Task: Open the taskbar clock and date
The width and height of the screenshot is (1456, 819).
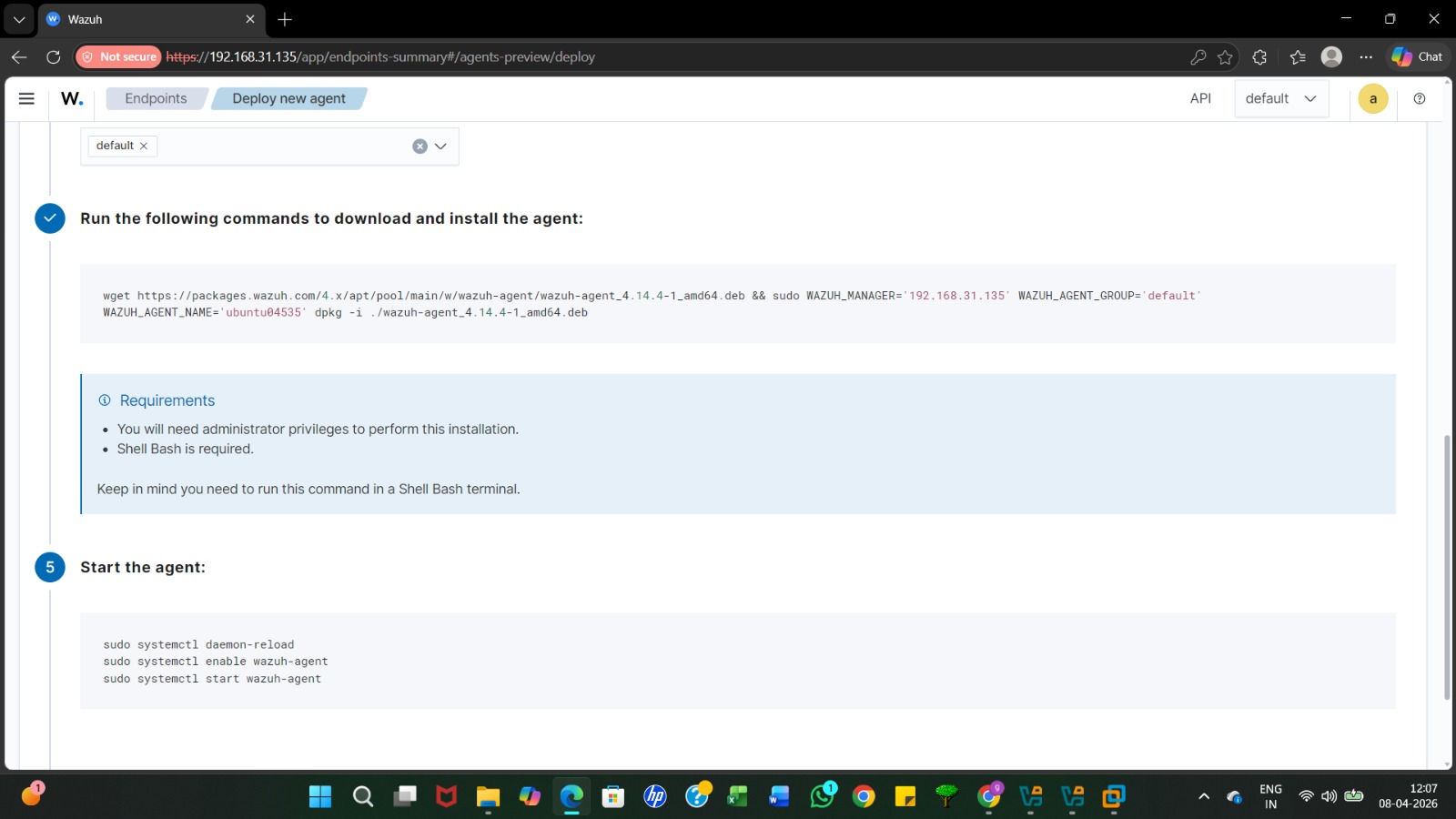Action: click(x=1408, y=796)
